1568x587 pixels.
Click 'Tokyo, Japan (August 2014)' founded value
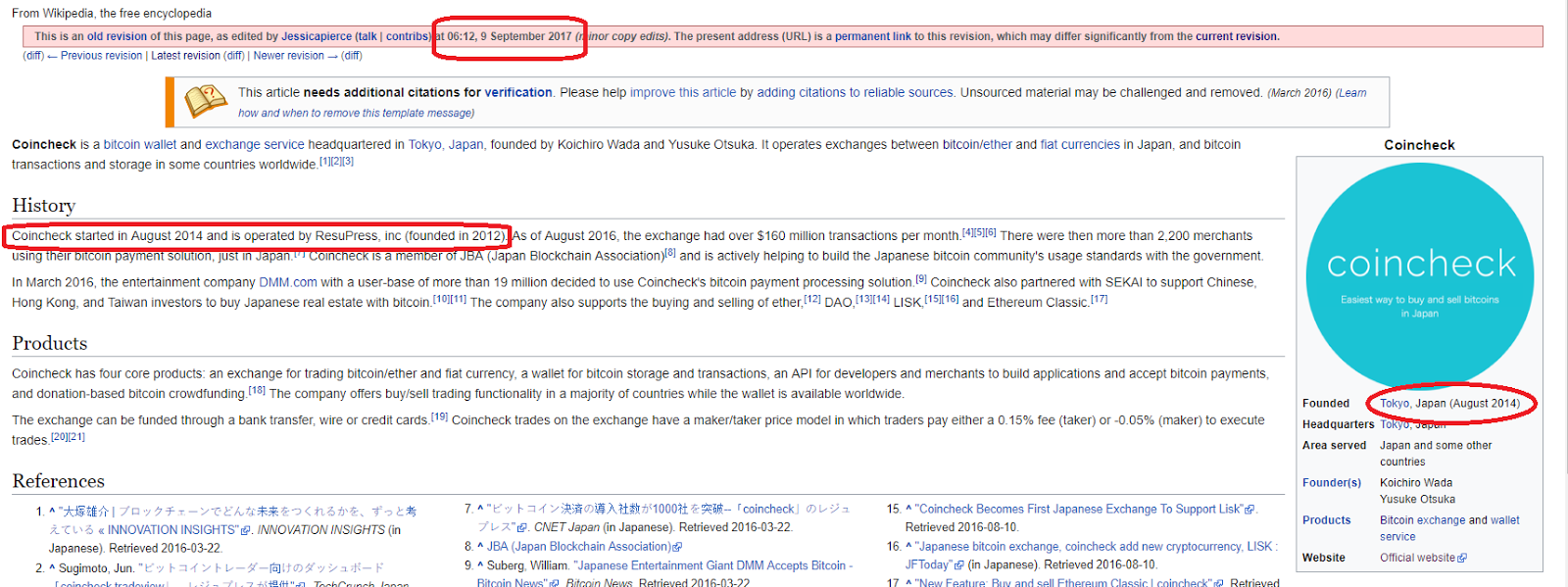pos(1449,404)
